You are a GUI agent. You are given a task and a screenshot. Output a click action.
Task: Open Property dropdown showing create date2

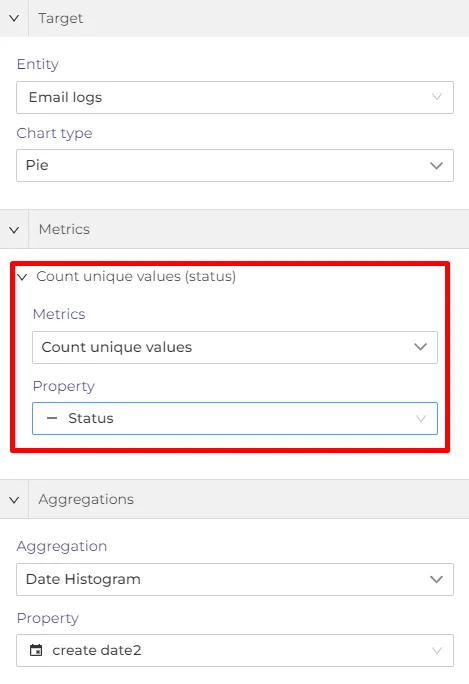click(235, 650)
